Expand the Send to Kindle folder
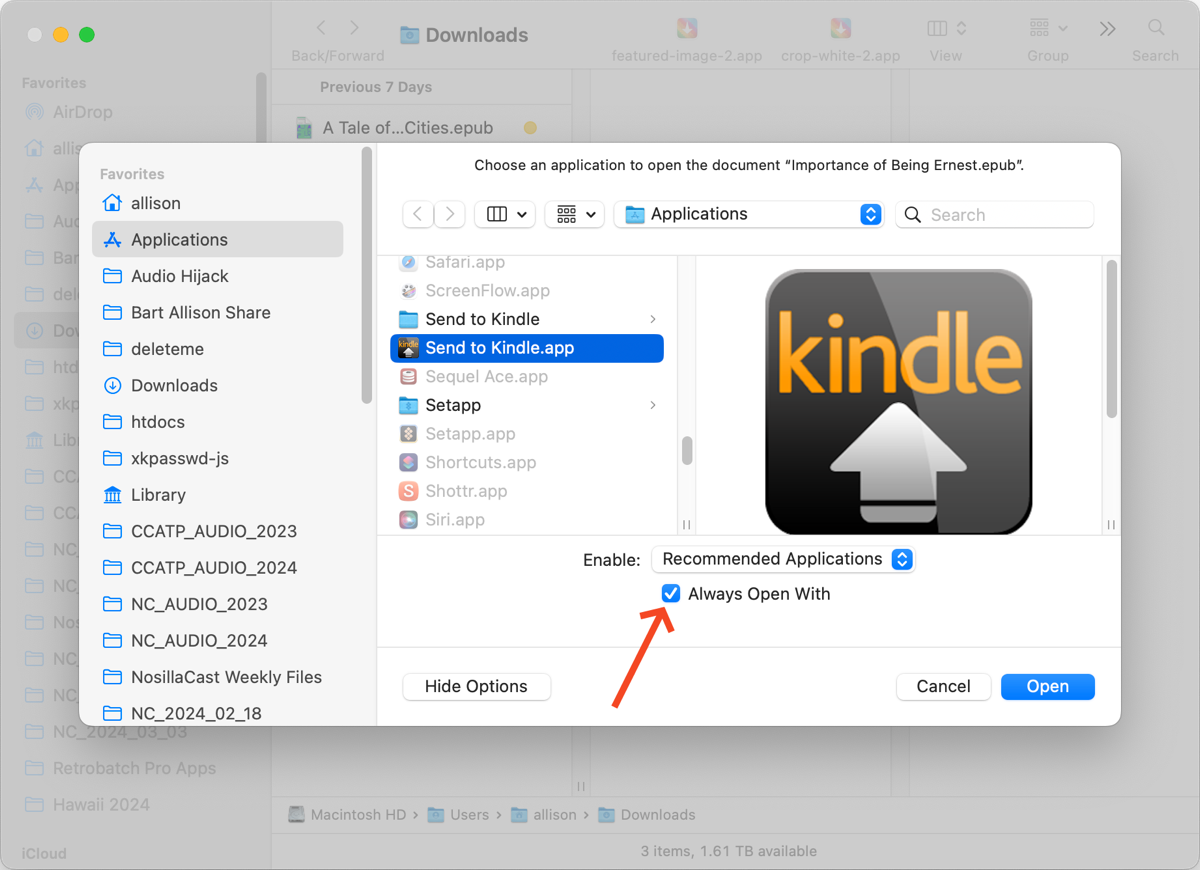Image resolution: width=1200 pixels, height=870 pixels. coord(653,319)
